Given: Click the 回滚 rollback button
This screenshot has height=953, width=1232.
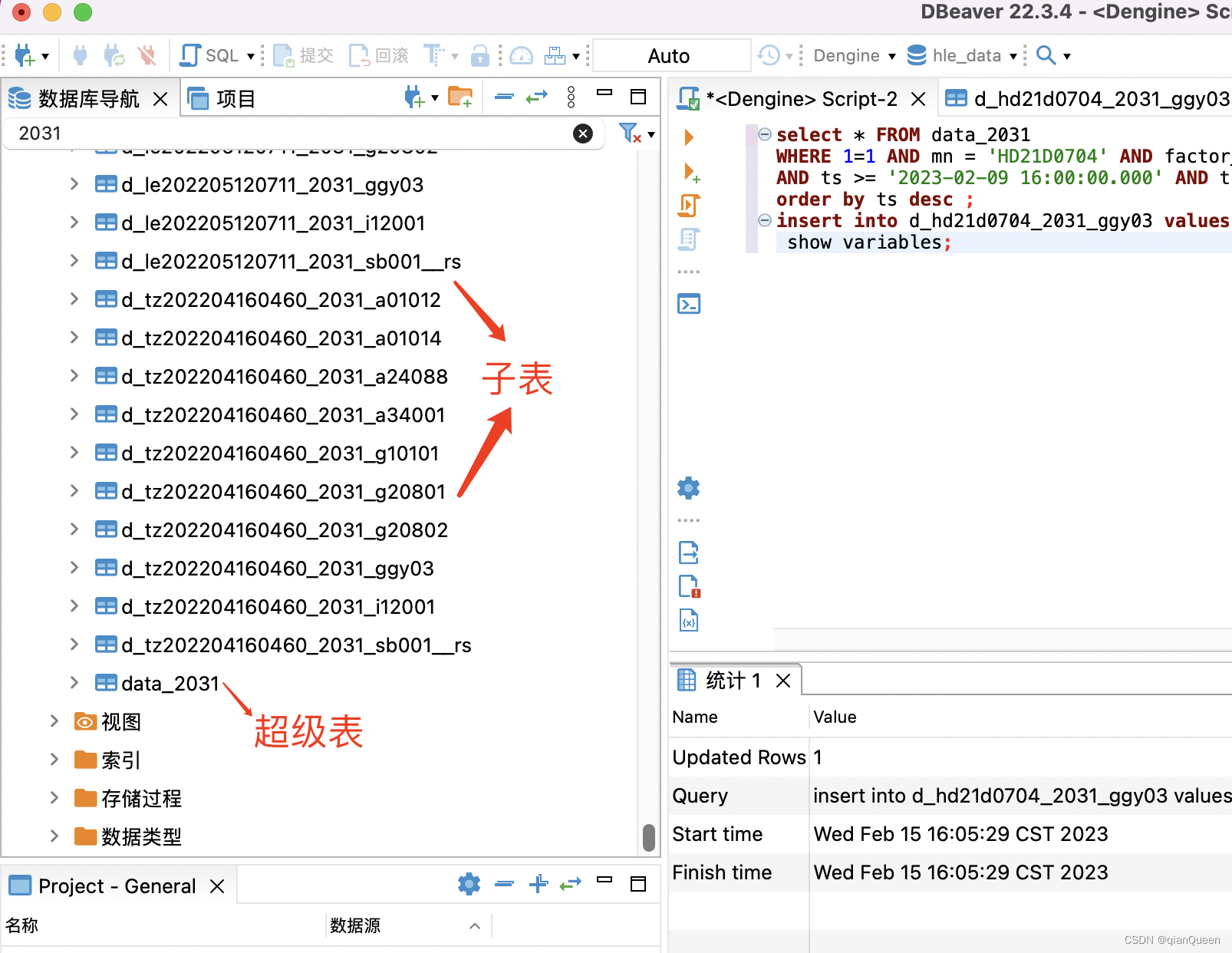Looking at the screenshot, I should coord(379,55).
